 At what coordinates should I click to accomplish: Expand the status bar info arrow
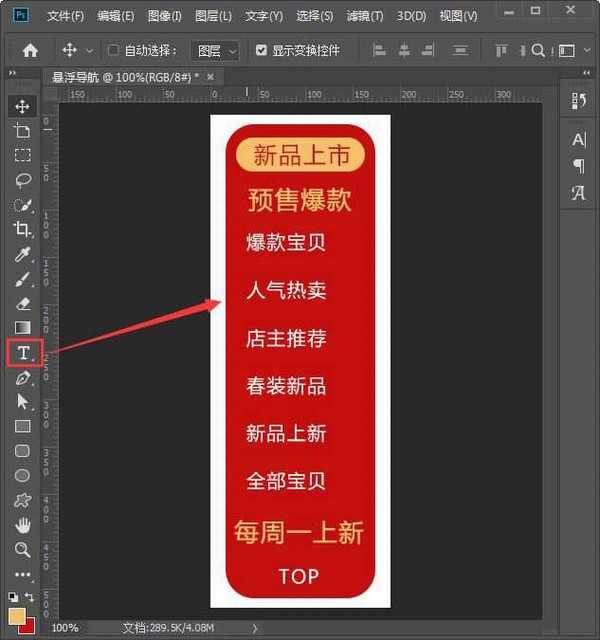(x=254, y=628)
